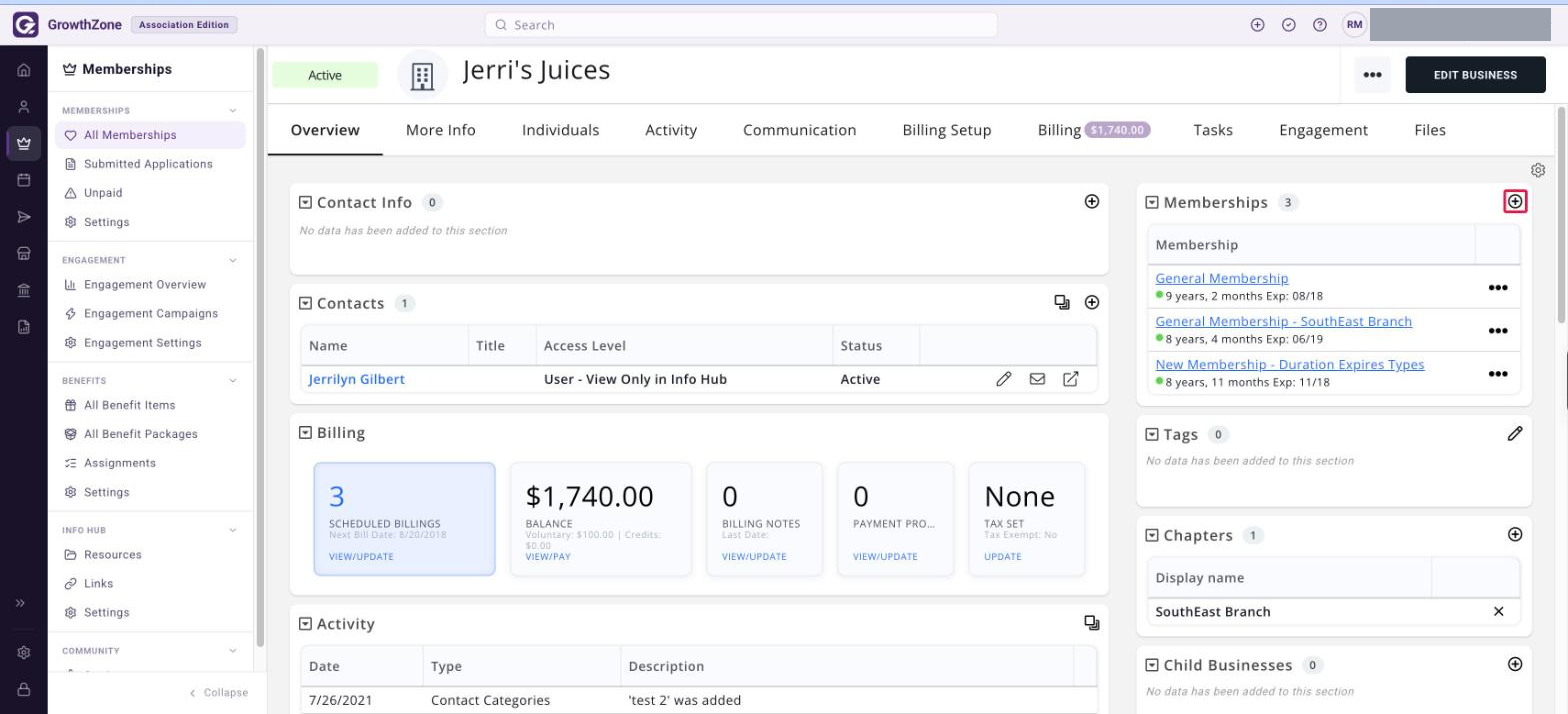Edit tags using the pencil icon
Image resolution: width=1568 pixels, height=714 pixels.
(1515, 433)
